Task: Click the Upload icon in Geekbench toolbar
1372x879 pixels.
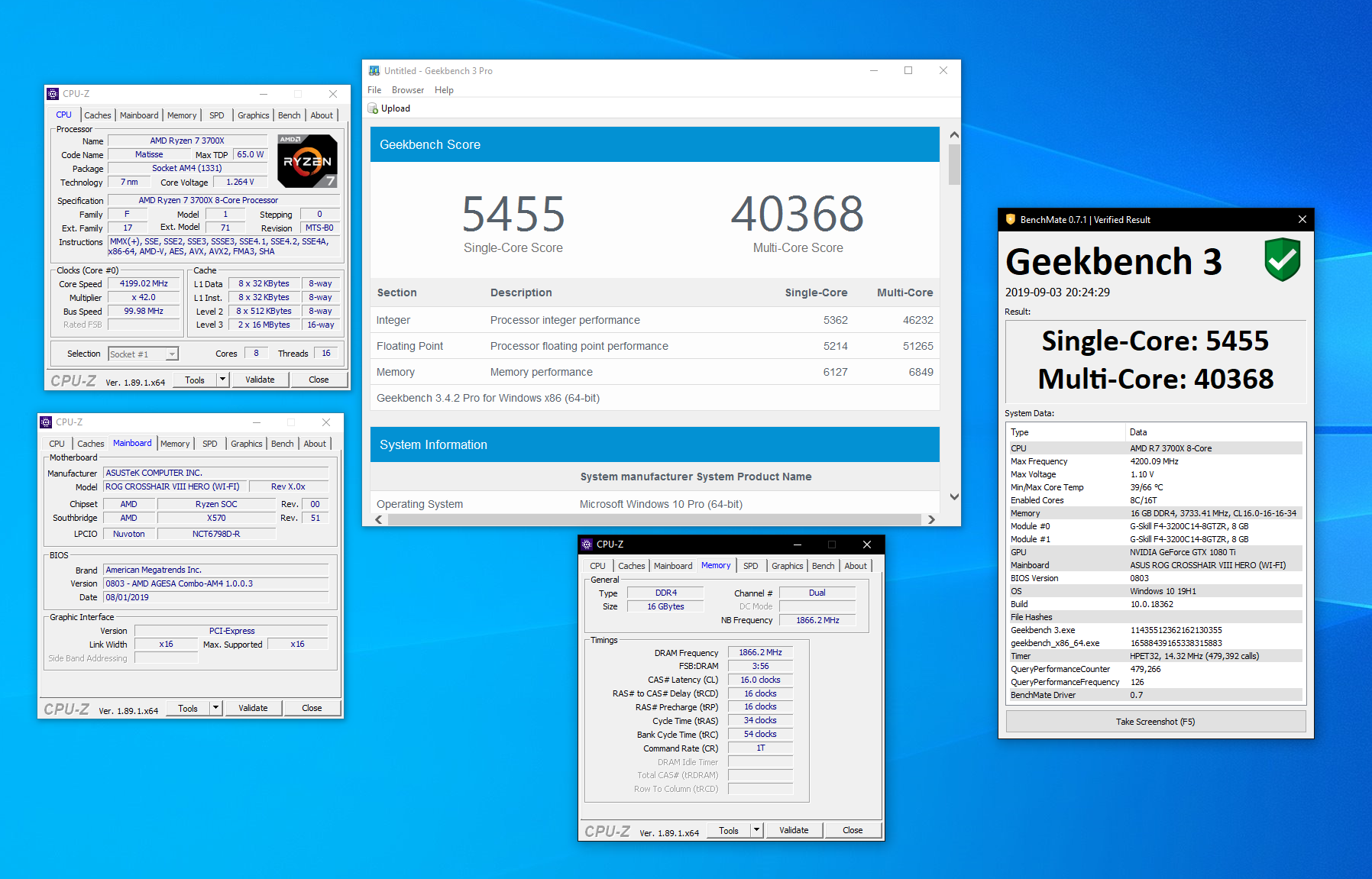Action: pos(374,108)
